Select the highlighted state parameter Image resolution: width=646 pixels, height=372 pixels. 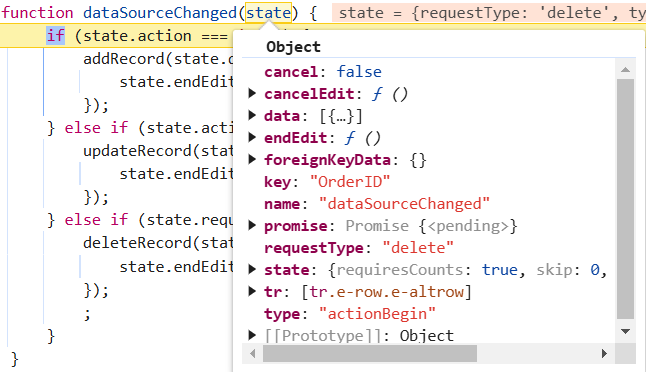click(x=269, y=13)
